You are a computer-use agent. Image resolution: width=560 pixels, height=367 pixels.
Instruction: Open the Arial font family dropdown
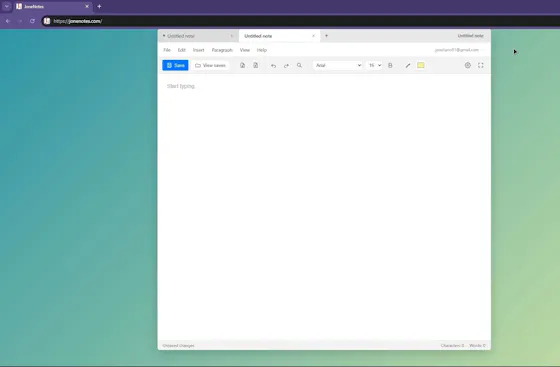[338, 65]
